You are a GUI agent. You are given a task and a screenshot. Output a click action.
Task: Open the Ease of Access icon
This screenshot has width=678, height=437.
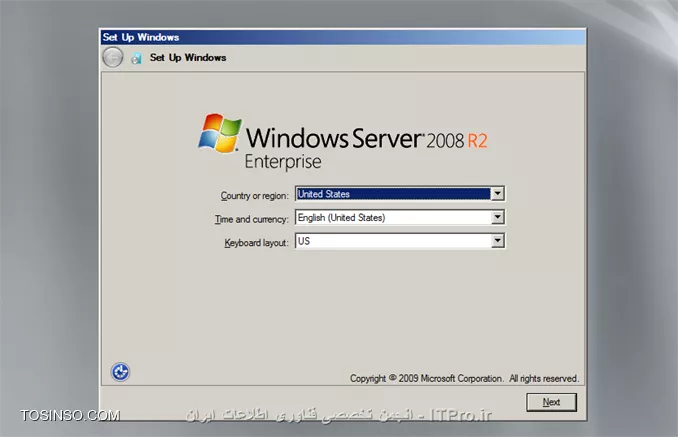click(120, 372)
